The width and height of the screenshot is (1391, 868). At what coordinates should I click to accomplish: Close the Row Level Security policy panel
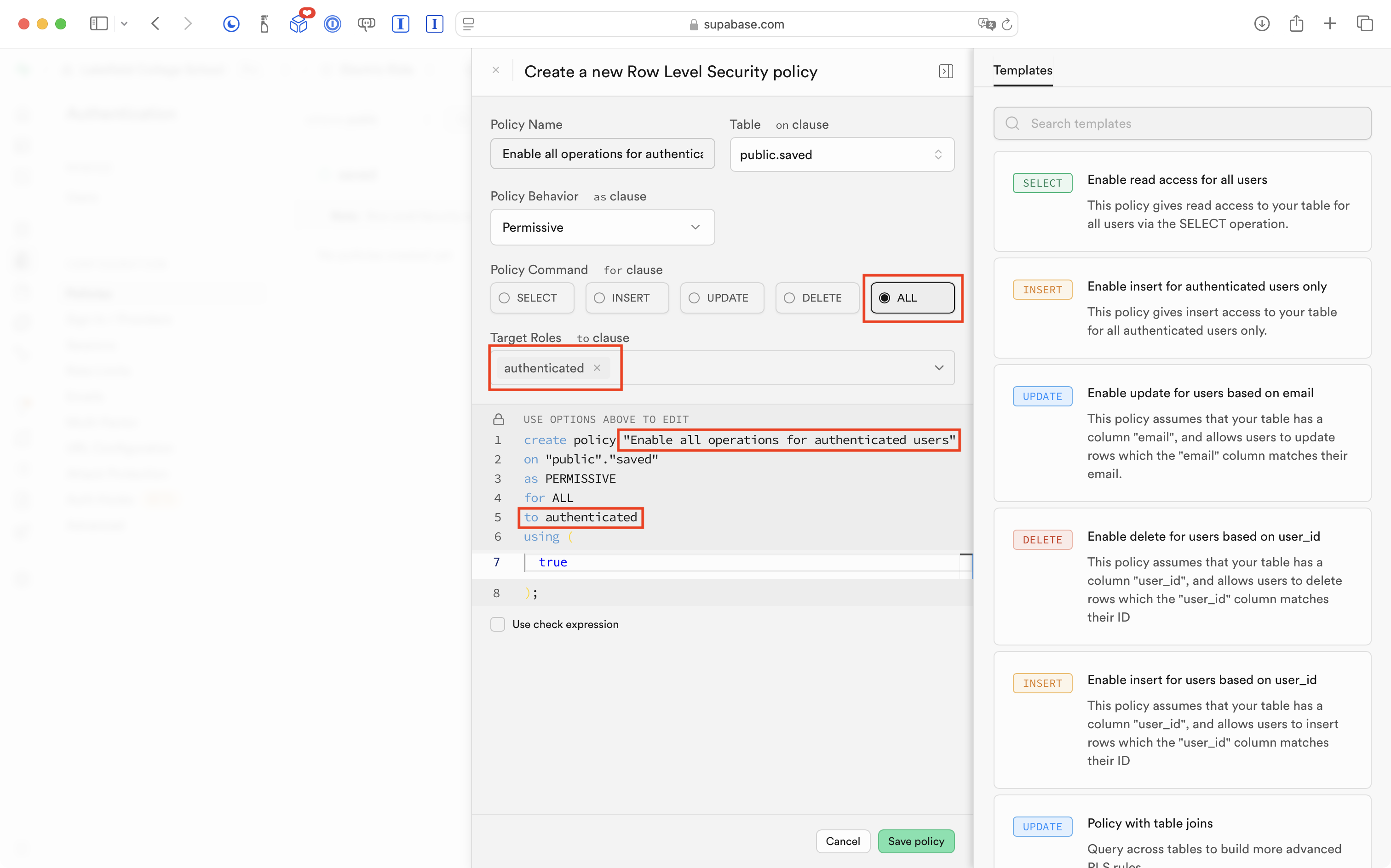(496, 70)
